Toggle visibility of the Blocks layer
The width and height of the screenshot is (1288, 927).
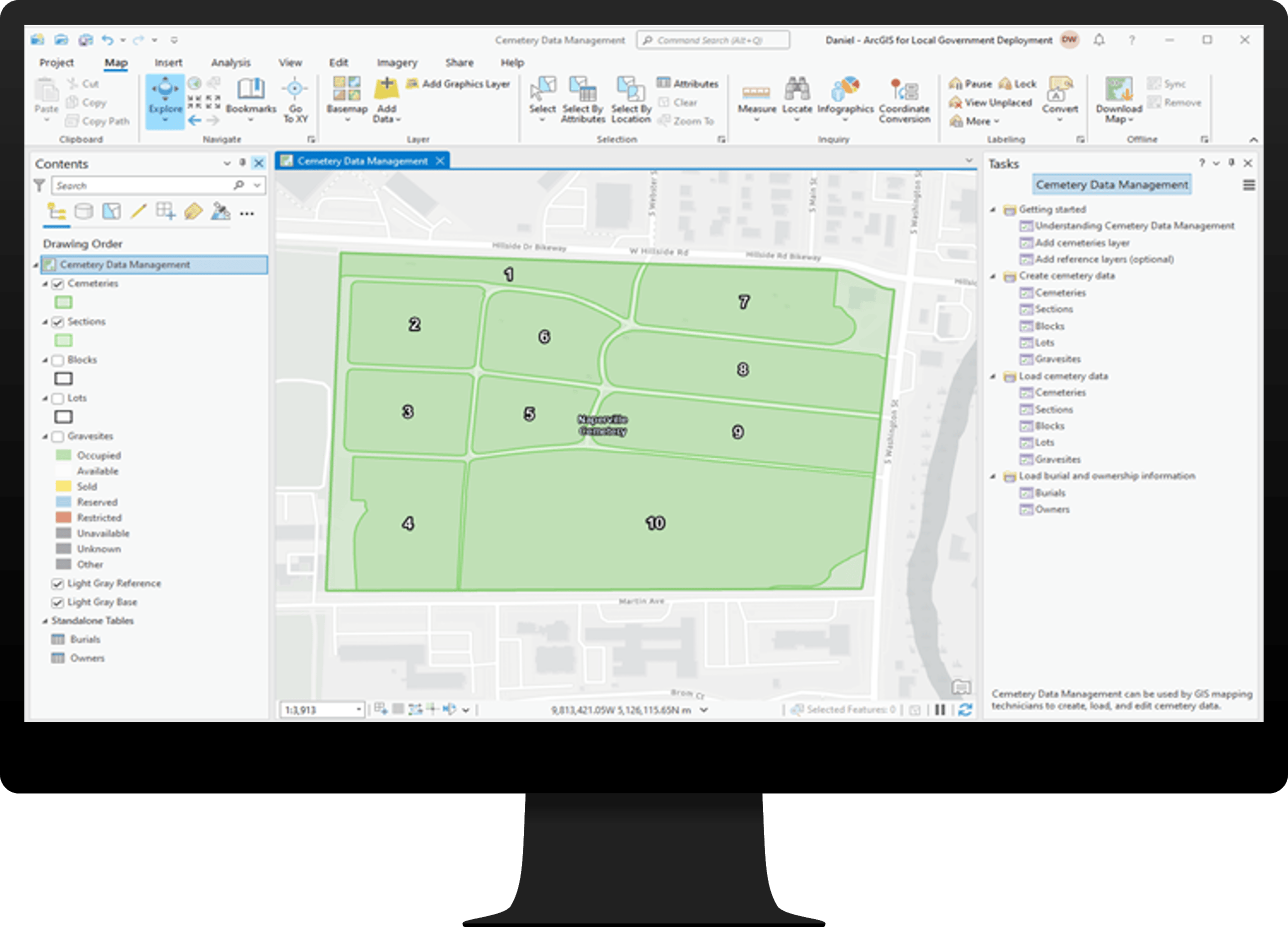click(57, 360)
